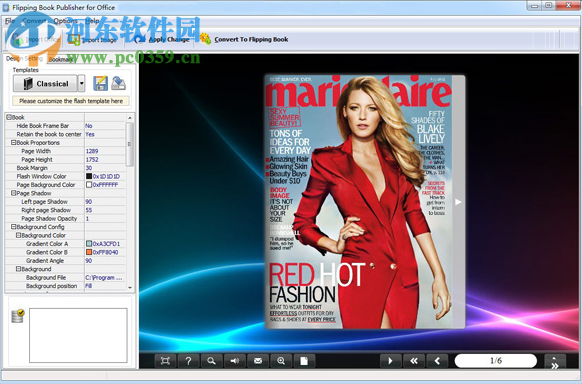
Task: Switch to the Design Setting tab
Action: pyautogui.click(x=24, y=59)
